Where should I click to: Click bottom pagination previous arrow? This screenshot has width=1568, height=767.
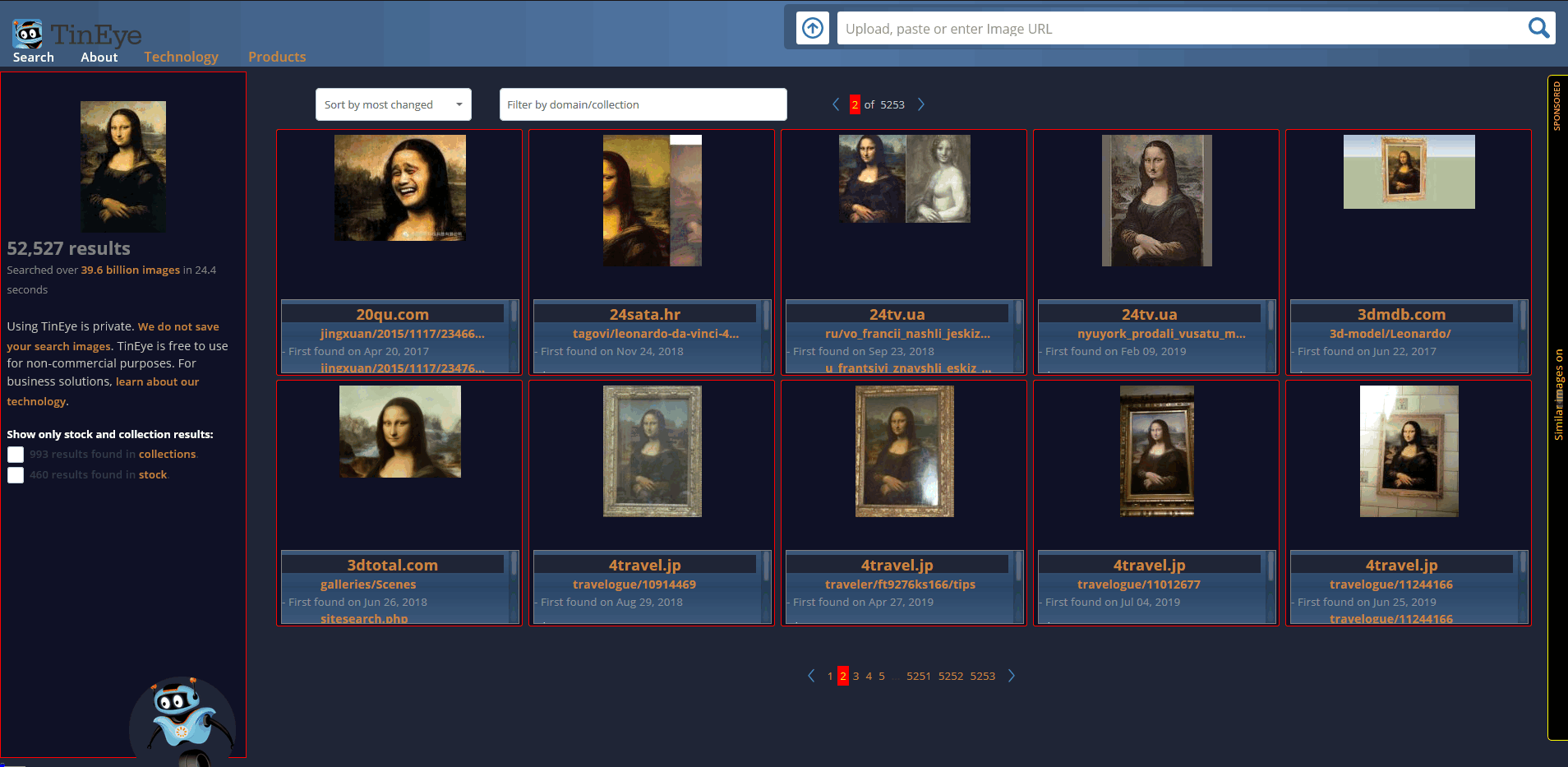click(x=811, y=676)
